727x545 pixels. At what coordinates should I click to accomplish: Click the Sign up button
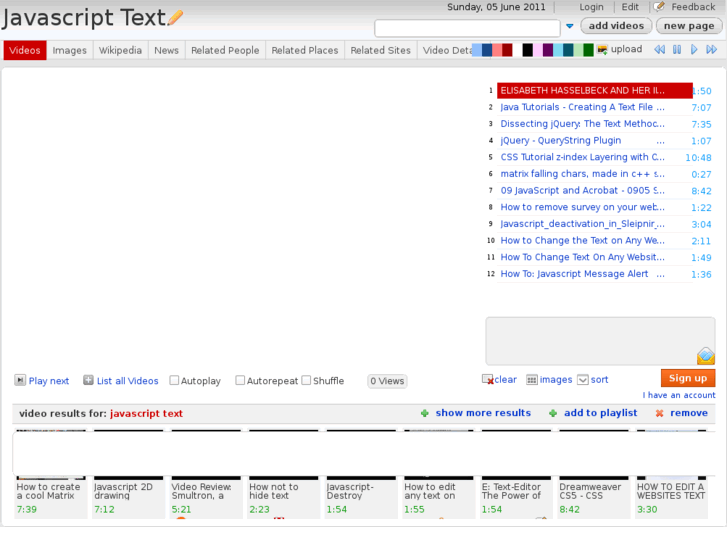click(x=688, y=378)
